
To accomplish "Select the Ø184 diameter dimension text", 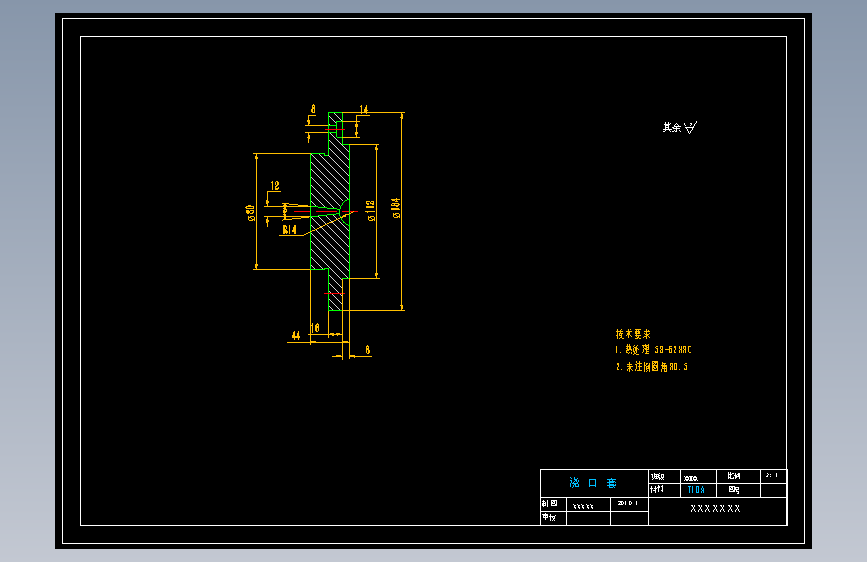I will 396,208.
